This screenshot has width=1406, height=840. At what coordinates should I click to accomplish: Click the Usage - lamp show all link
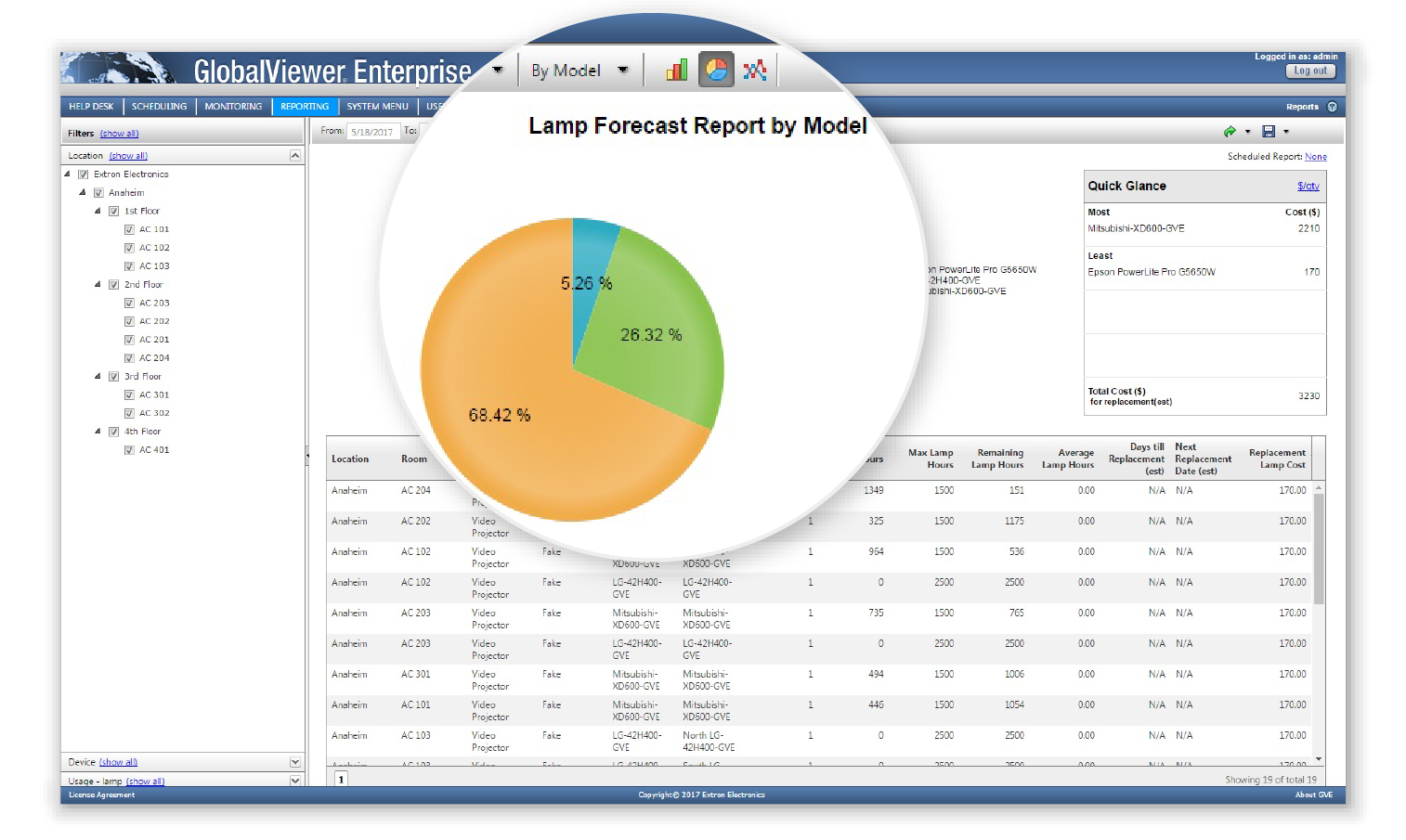pyautogui.click(x=145, y=782)
